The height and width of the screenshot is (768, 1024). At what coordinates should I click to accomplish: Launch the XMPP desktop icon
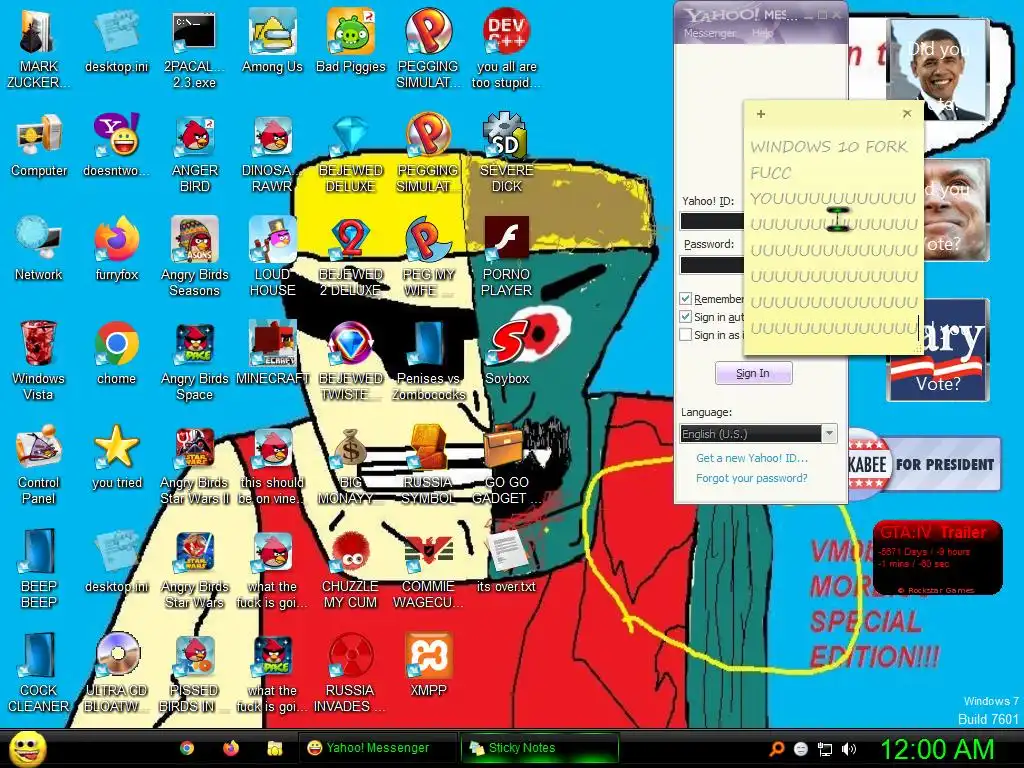tap(428, 665)
